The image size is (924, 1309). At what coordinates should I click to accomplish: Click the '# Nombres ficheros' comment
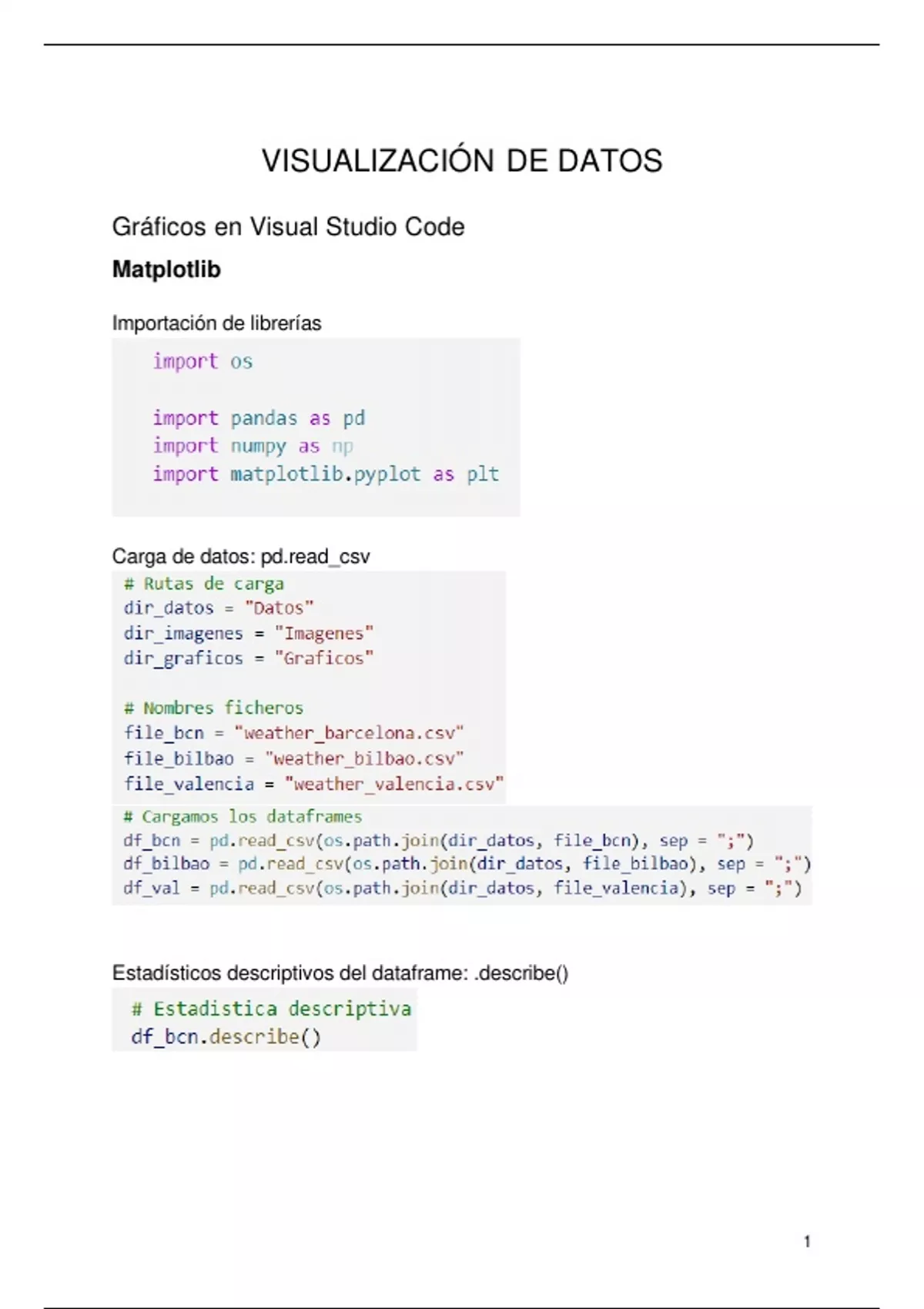[213, 708]
